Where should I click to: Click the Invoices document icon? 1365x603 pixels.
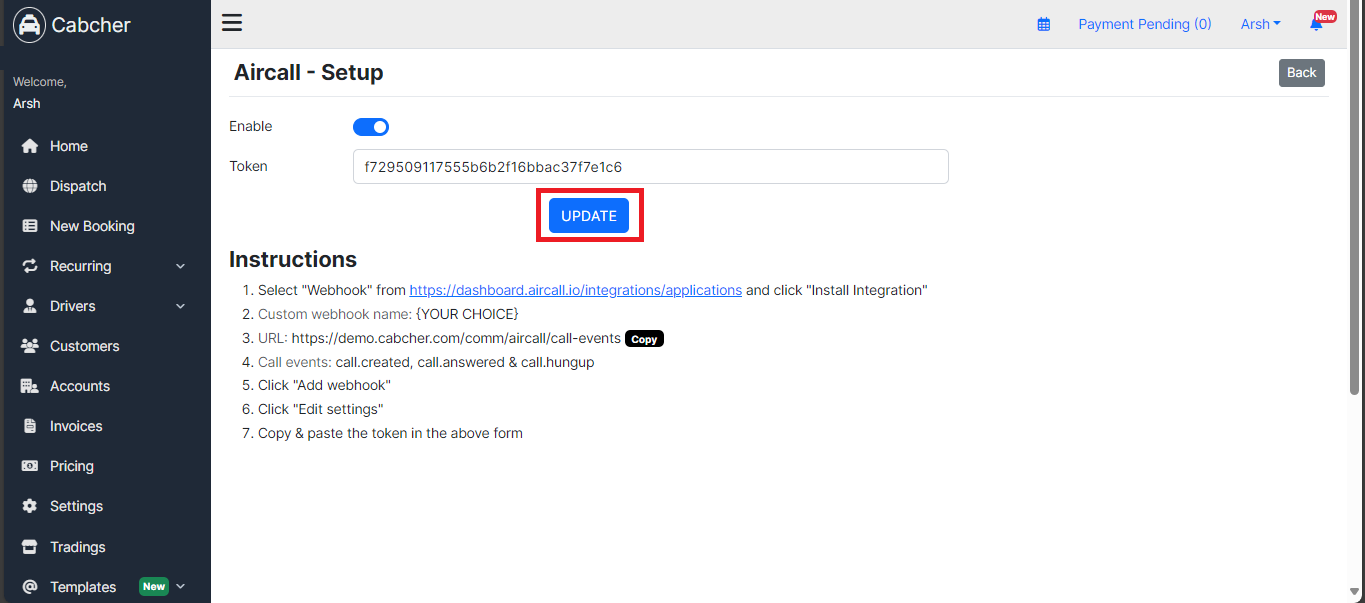[x=30, y=426]
